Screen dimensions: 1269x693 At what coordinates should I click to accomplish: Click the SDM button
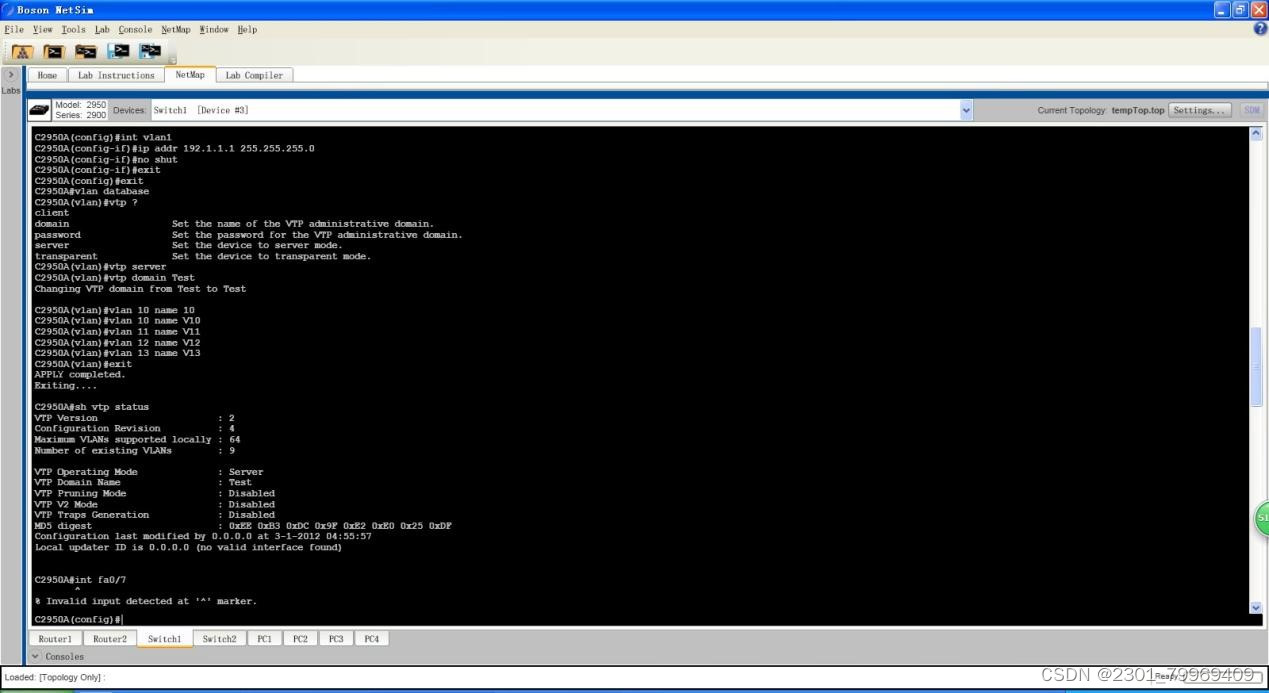[x=1252, y=110]
